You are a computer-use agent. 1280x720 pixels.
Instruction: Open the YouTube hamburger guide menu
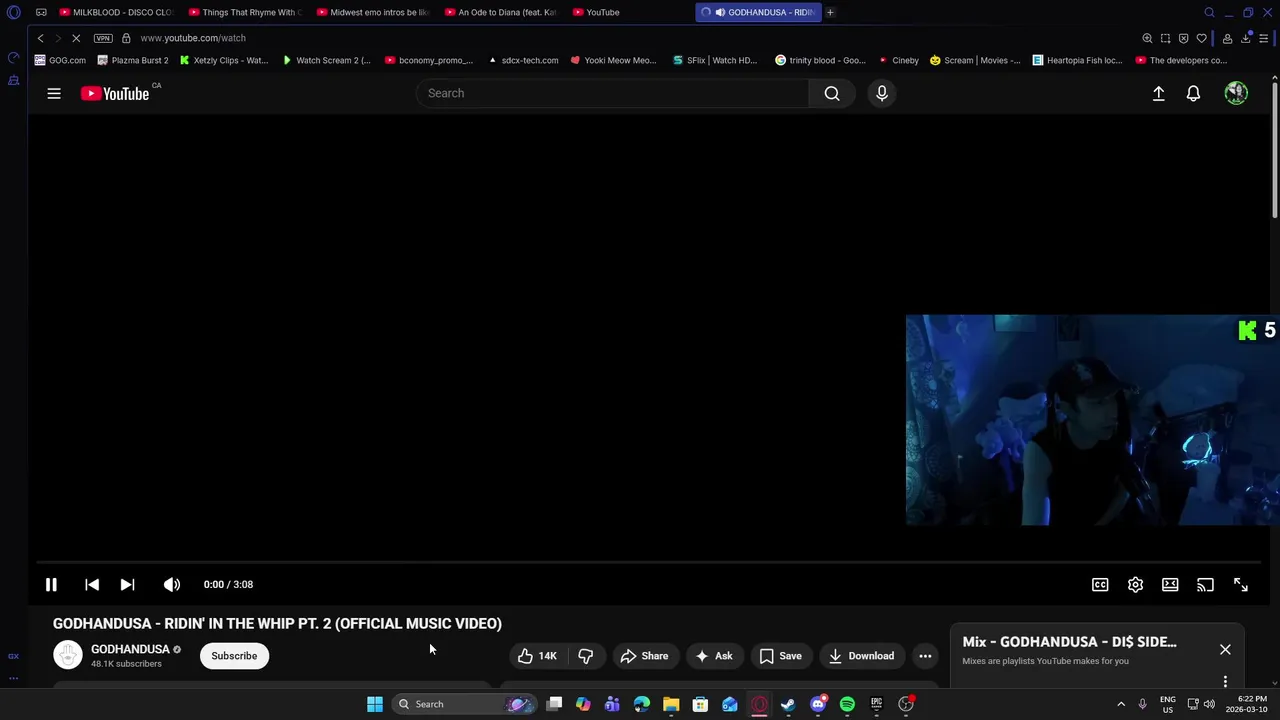[x=54, y=93]
